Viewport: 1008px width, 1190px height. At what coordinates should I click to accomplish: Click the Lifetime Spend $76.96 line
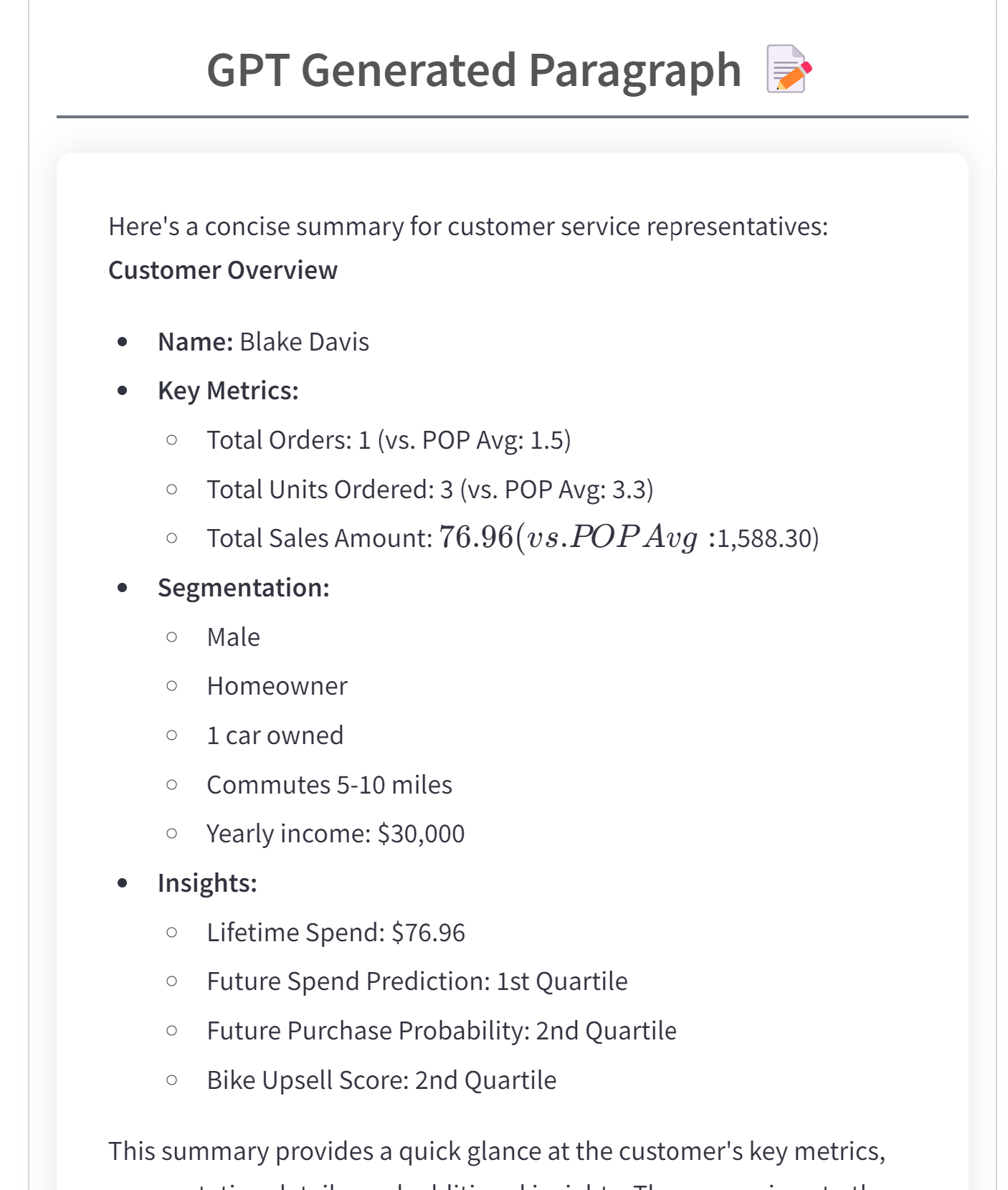(336, 933)
